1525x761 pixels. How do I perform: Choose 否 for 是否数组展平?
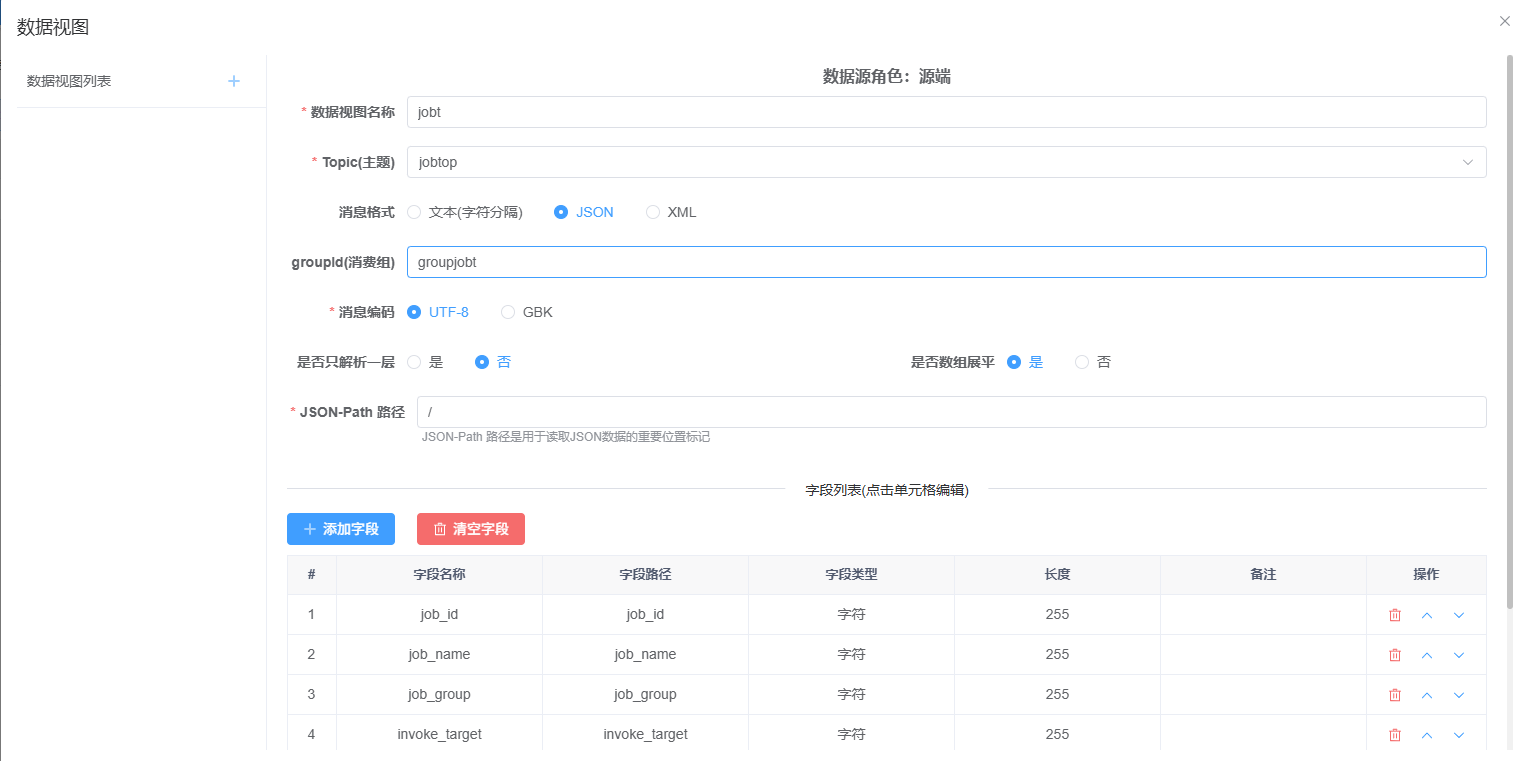[1082, 362]
